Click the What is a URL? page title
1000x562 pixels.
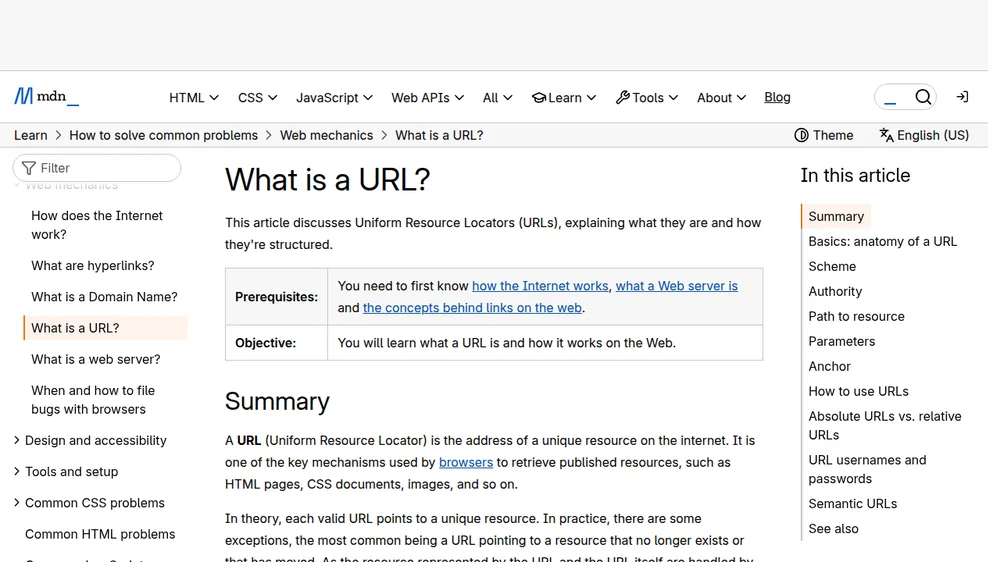tap(327, 180)
